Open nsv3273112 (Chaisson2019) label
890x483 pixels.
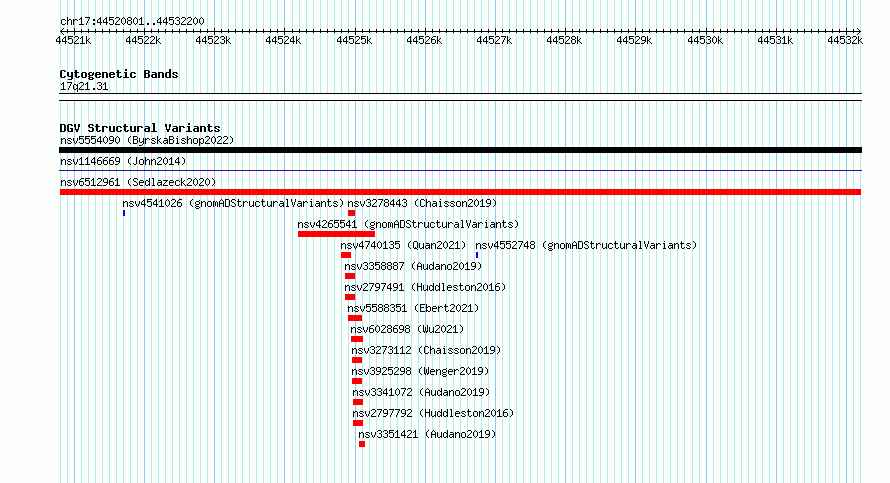(426, 350)
